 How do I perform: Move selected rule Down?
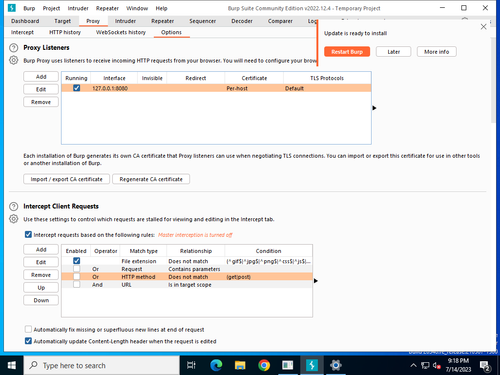pyautogui.click(x=41, y=300)
